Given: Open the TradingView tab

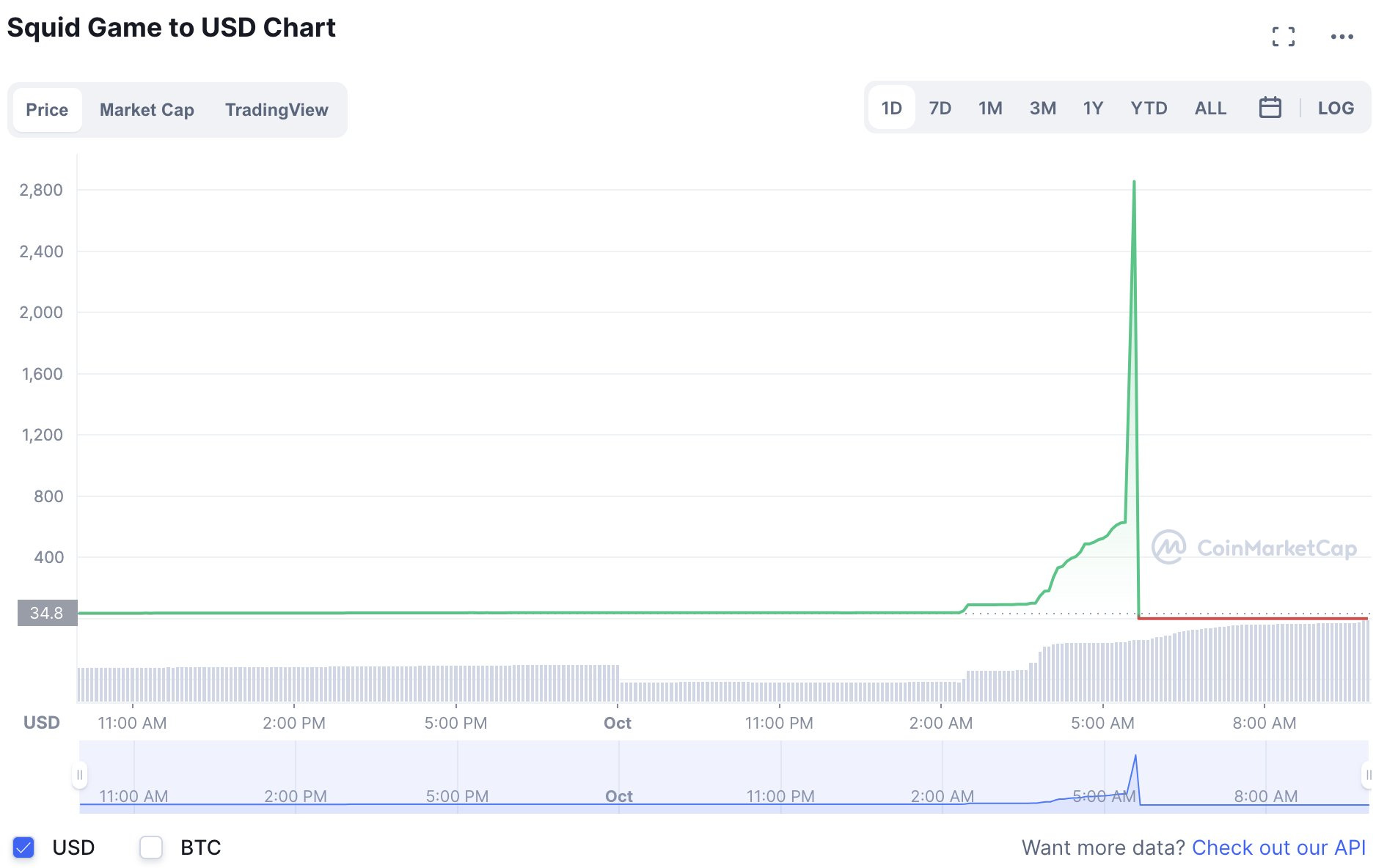Looking at the screenshot, I should pyautogui.click(x=277, y=109).
